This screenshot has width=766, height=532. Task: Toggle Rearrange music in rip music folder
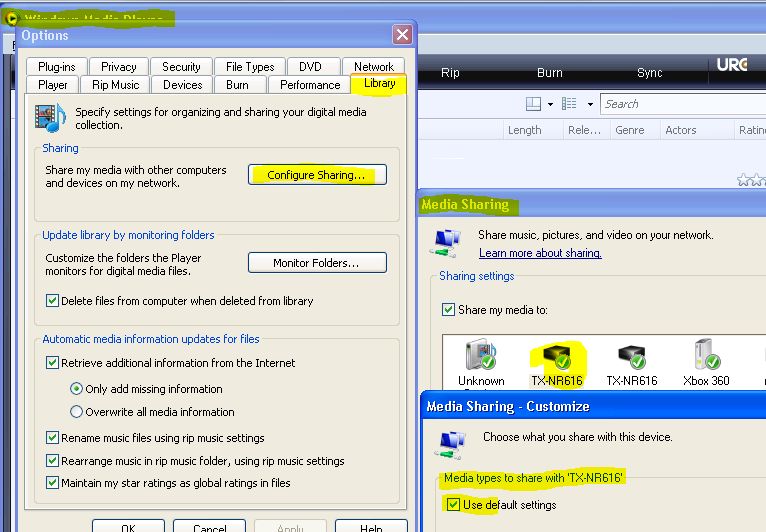click(52, 460)
